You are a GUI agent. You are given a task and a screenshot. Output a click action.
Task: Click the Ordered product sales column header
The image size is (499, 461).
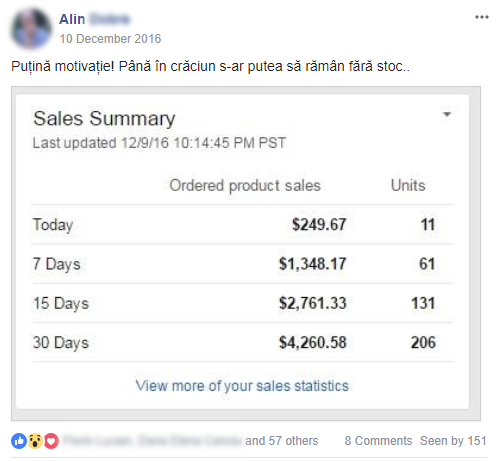[x=245, y=185]
